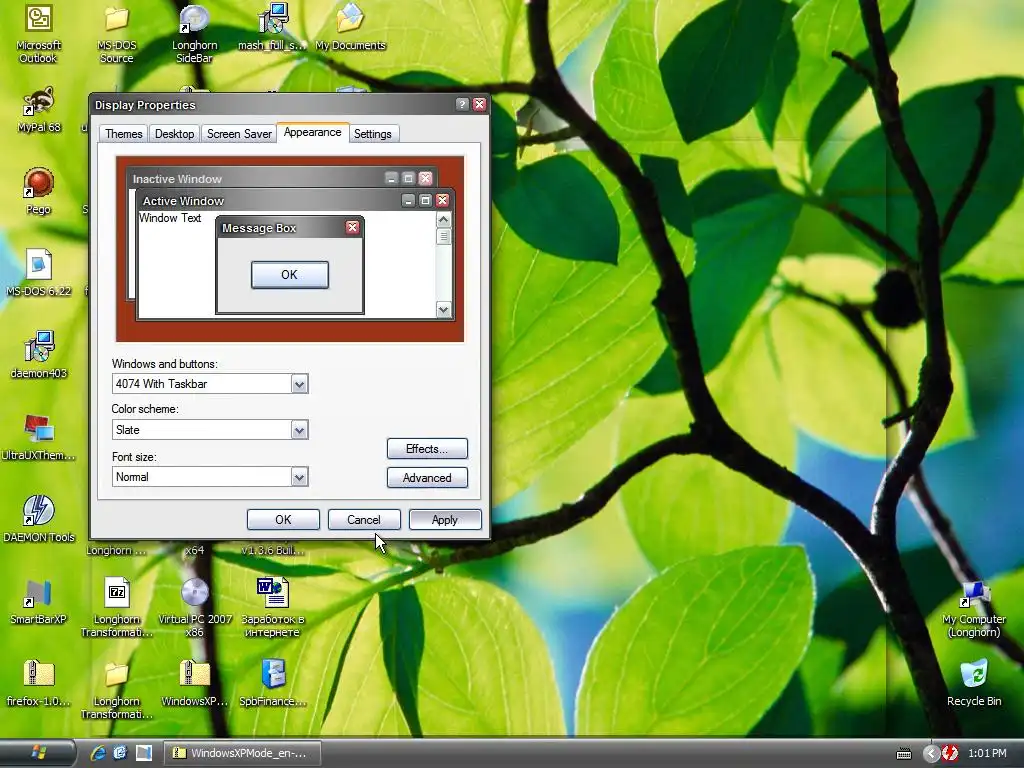Click the Show Desktop quick launch icon
This screenshot has width=1024, height=768.
coord(144,753)
